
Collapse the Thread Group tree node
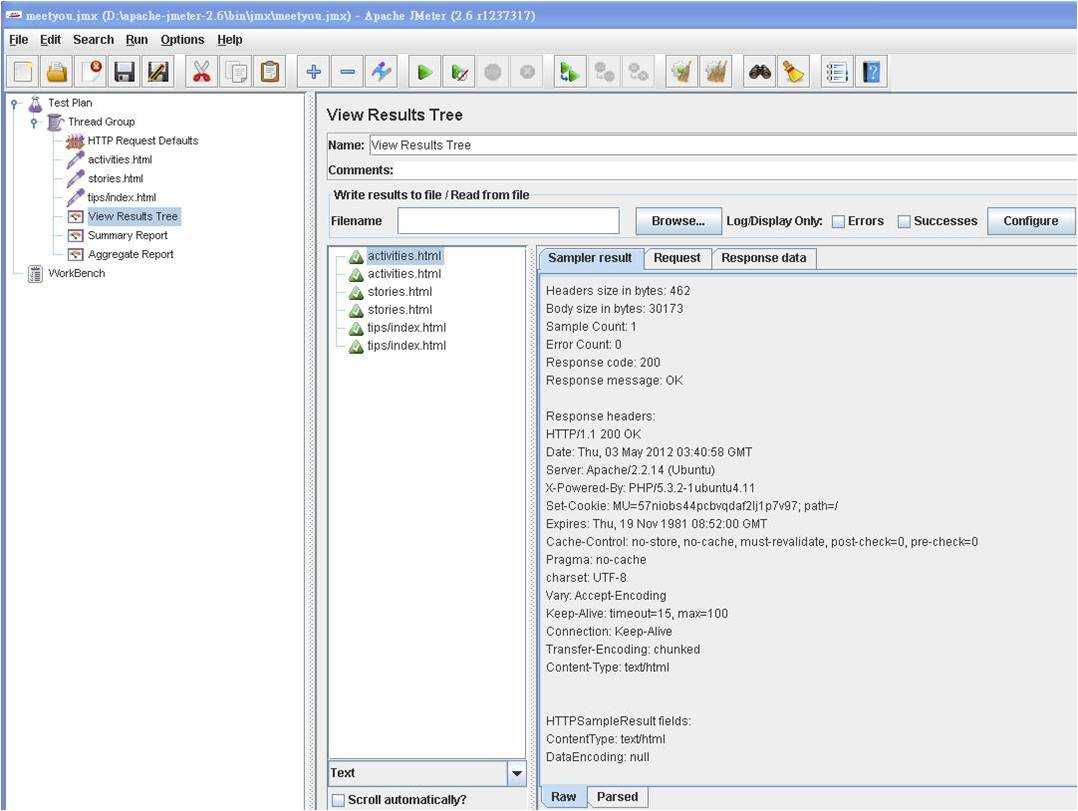(x=34, y=122)
